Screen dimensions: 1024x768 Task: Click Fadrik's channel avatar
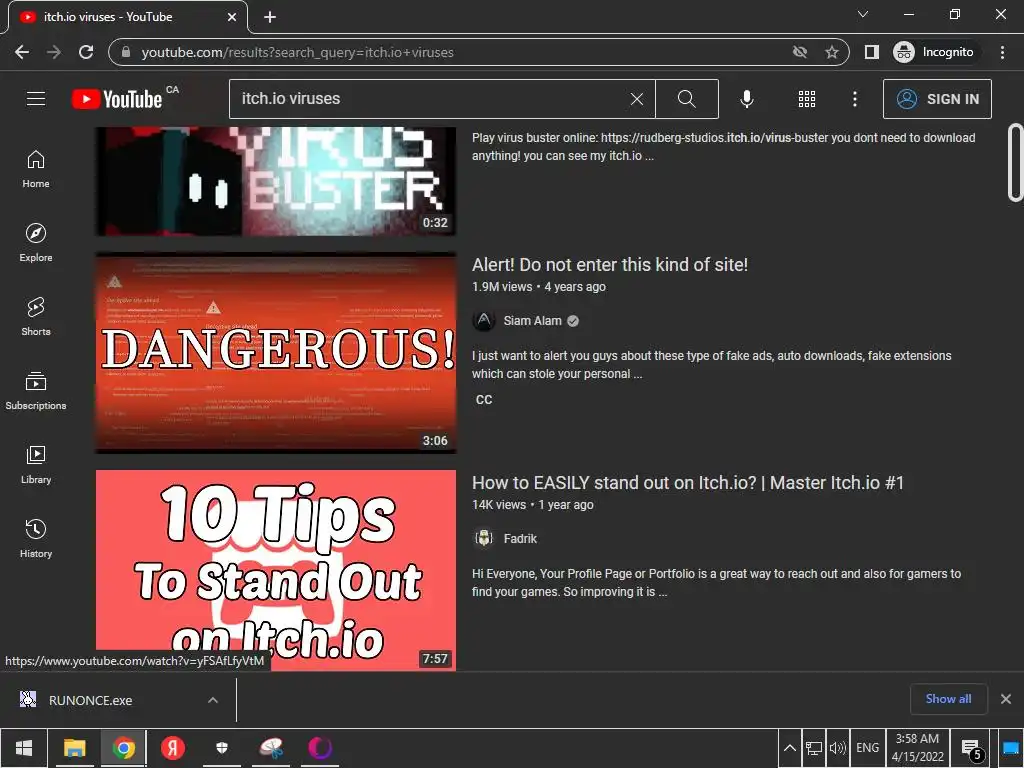tap(484, 539)
